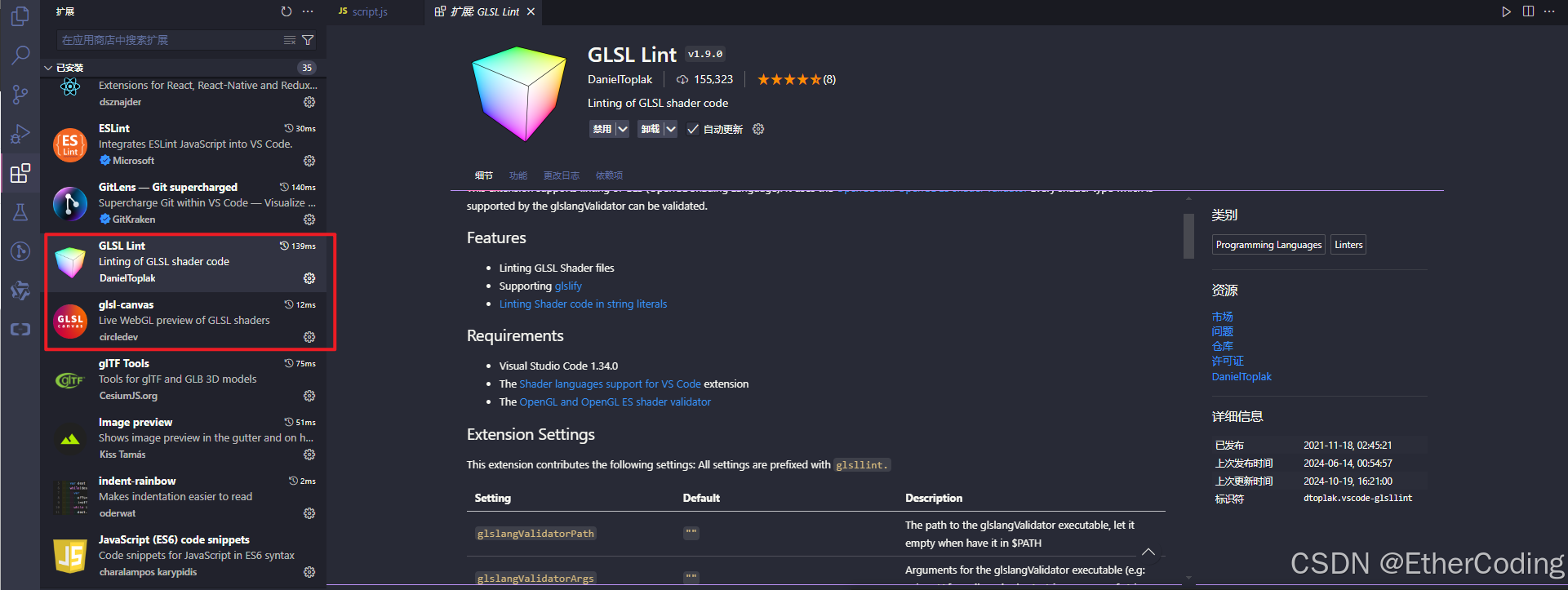Screen dimensions: 1568x590
Task: Select GitLens in installed extensions list
Action: pyautogui.click(x=184, y=203)
